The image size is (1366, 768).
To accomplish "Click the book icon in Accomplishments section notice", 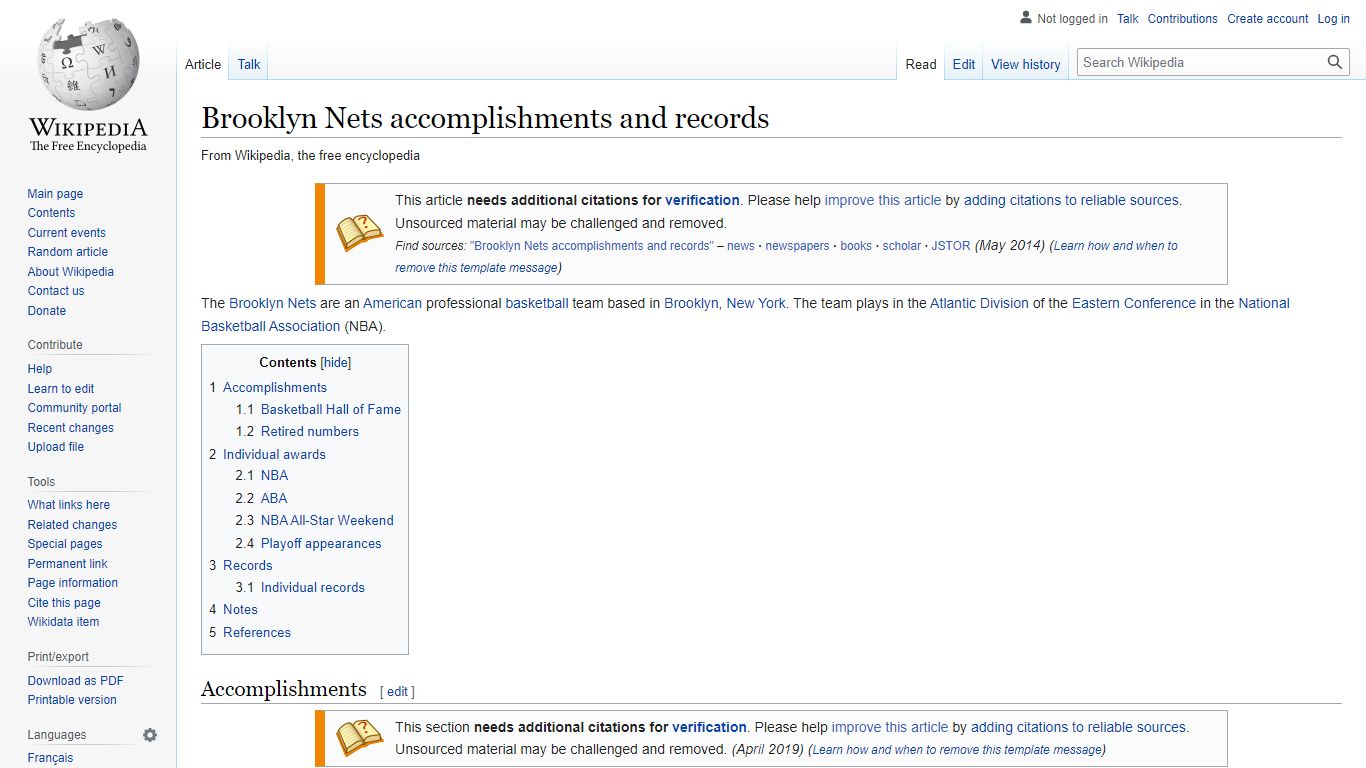I will (x=359, y=738).
